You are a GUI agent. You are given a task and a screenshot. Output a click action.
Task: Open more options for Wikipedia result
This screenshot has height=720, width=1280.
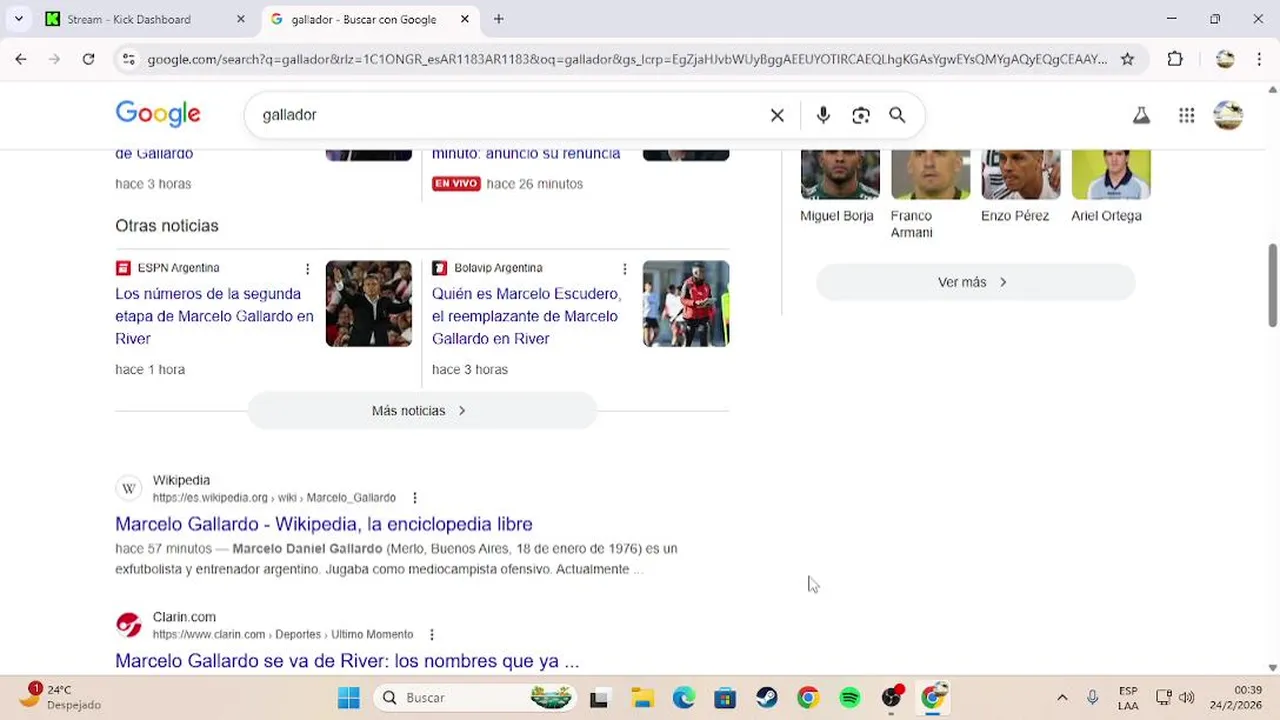pyautogui.click(x=415, y=498)
